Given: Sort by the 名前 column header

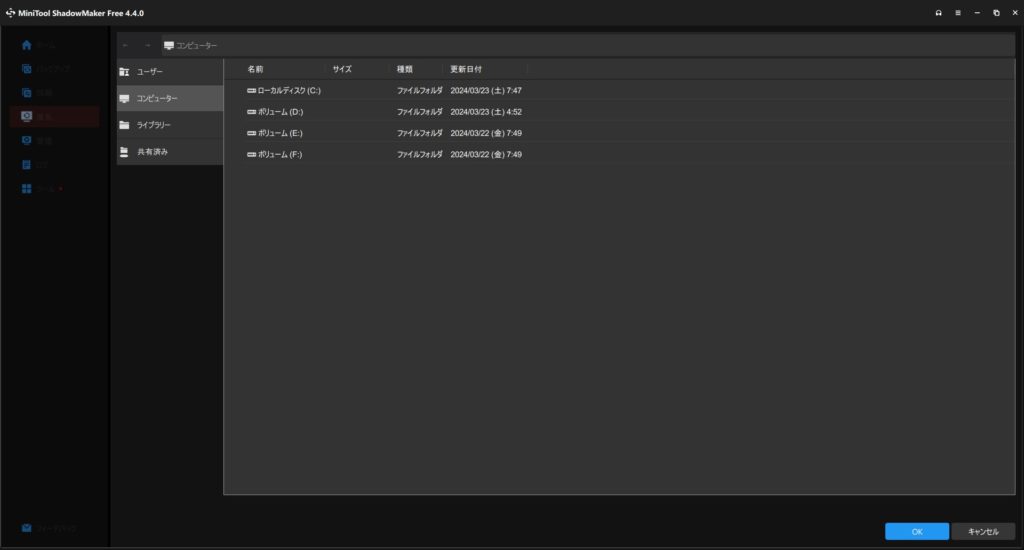Looking at the screenshot, I should coord(256,69).
